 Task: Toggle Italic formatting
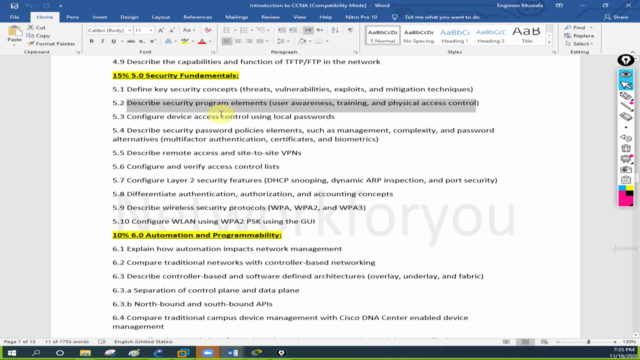(x=102, y=41)
